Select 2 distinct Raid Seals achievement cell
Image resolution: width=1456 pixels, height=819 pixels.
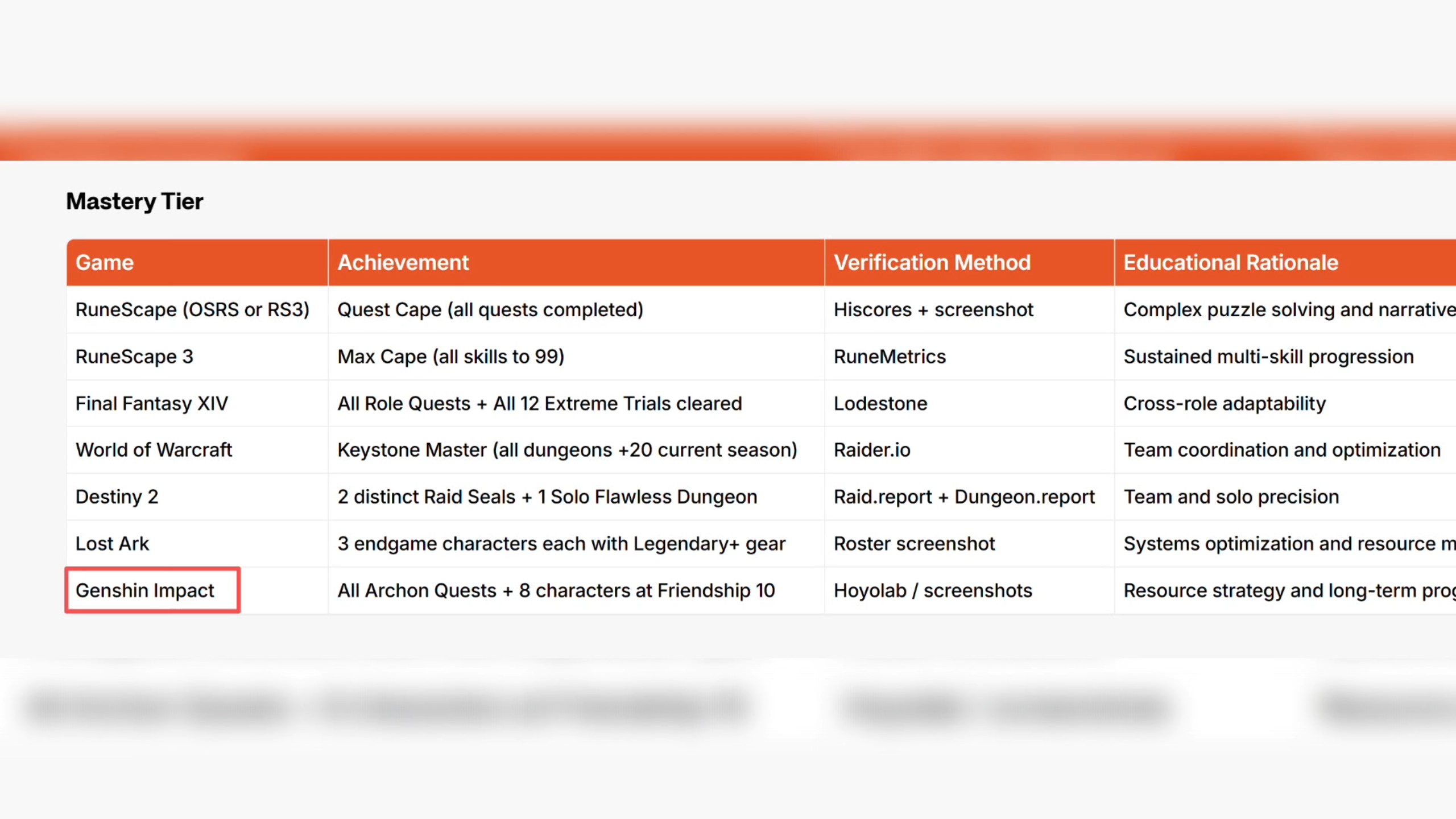(576, 497)
